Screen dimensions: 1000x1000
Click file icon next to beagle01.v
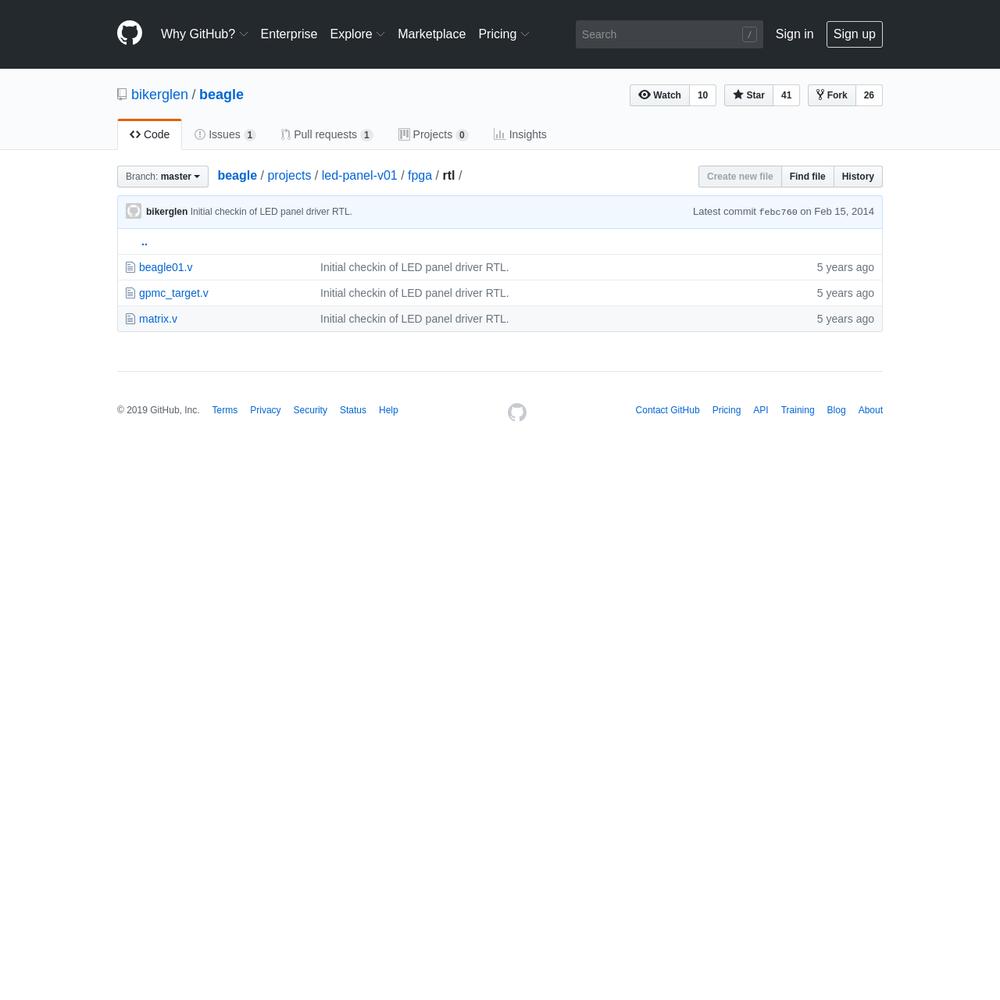[x=130, y=267]
